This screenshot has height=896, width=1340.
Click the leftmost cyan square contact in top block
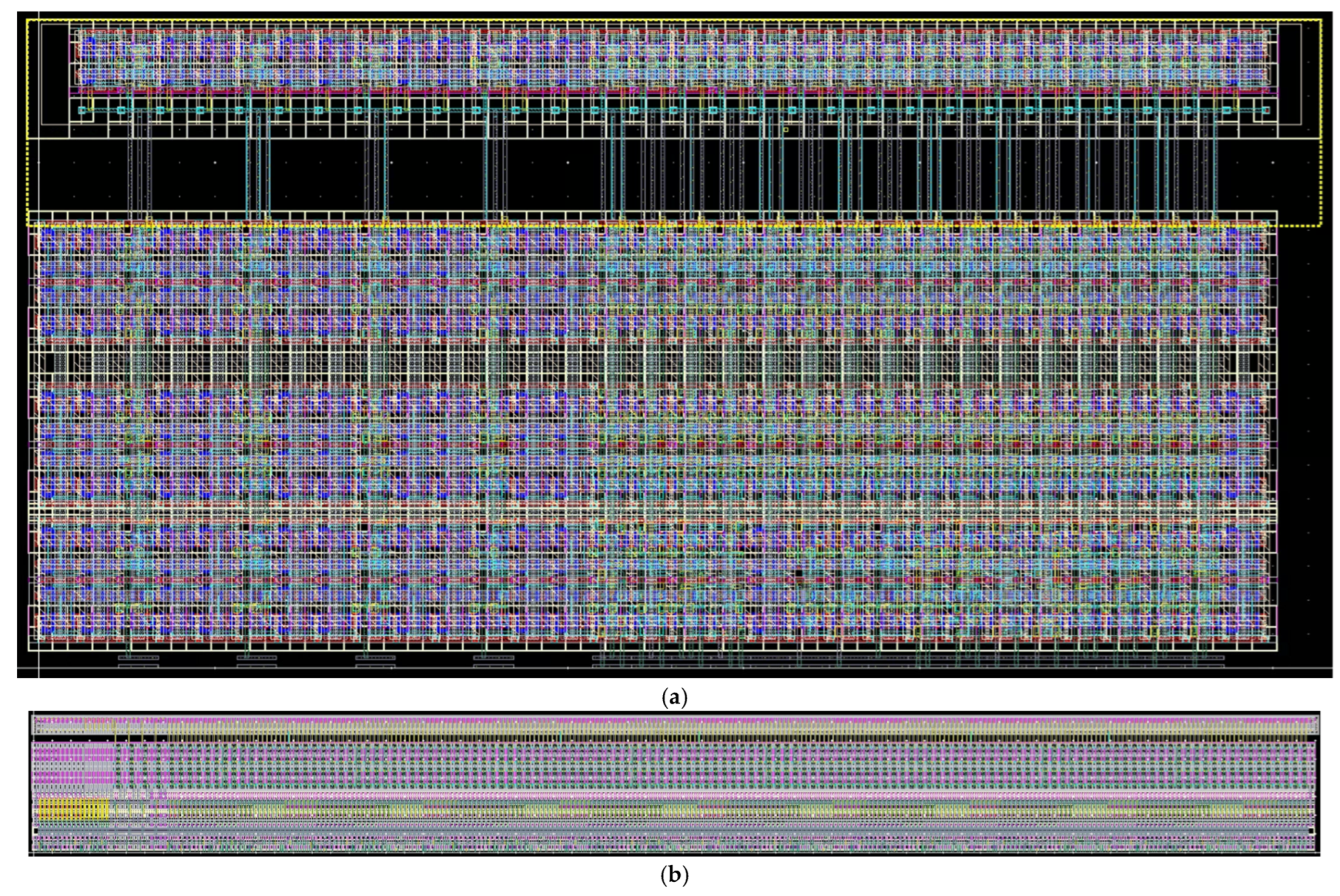click(82, 111)
